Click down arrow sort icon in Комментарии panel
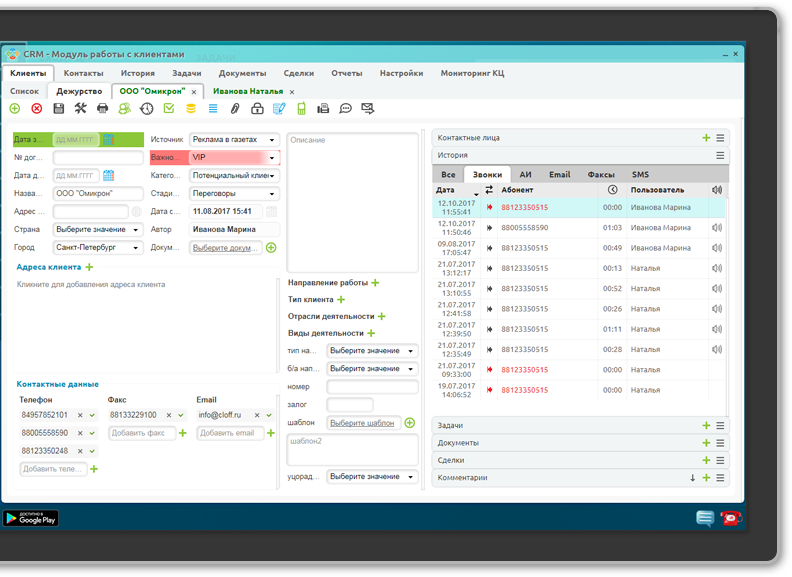 point(692,478)
